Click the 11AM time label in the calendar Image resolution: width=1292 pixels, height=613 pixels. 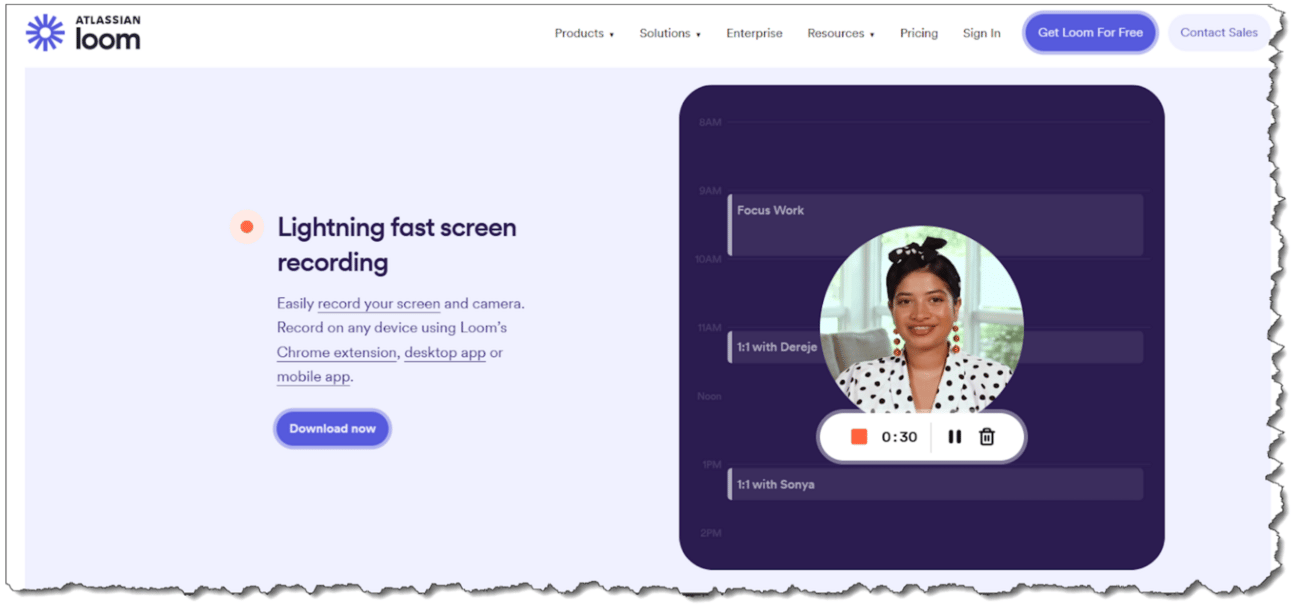tap(708, 328)
